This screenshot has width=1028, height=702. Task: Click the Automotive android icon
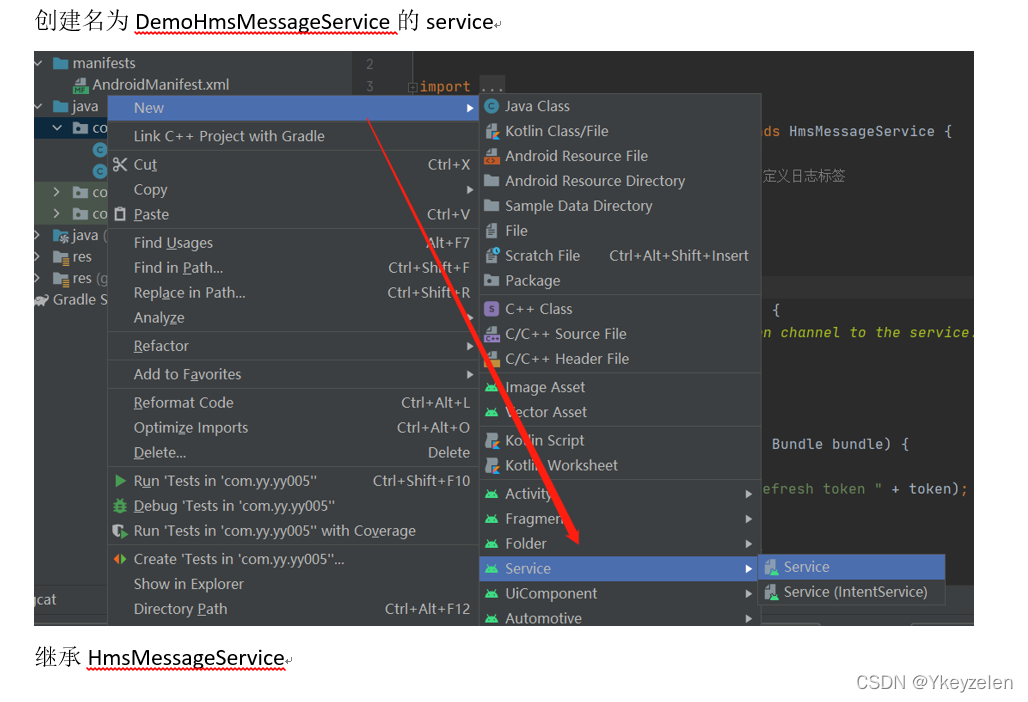[x=492, y=618]
